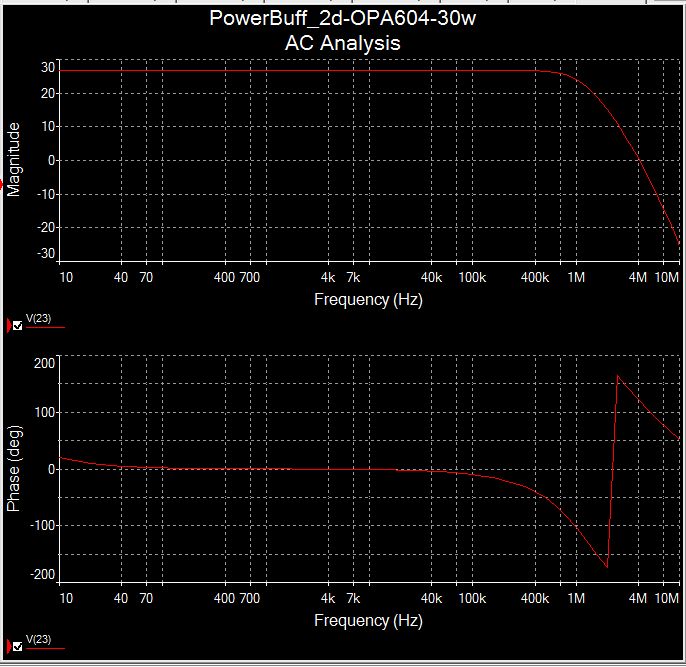Click the 1M frequency tick under the Magnitude plot

pyautogui.click(x=576, y=277)
